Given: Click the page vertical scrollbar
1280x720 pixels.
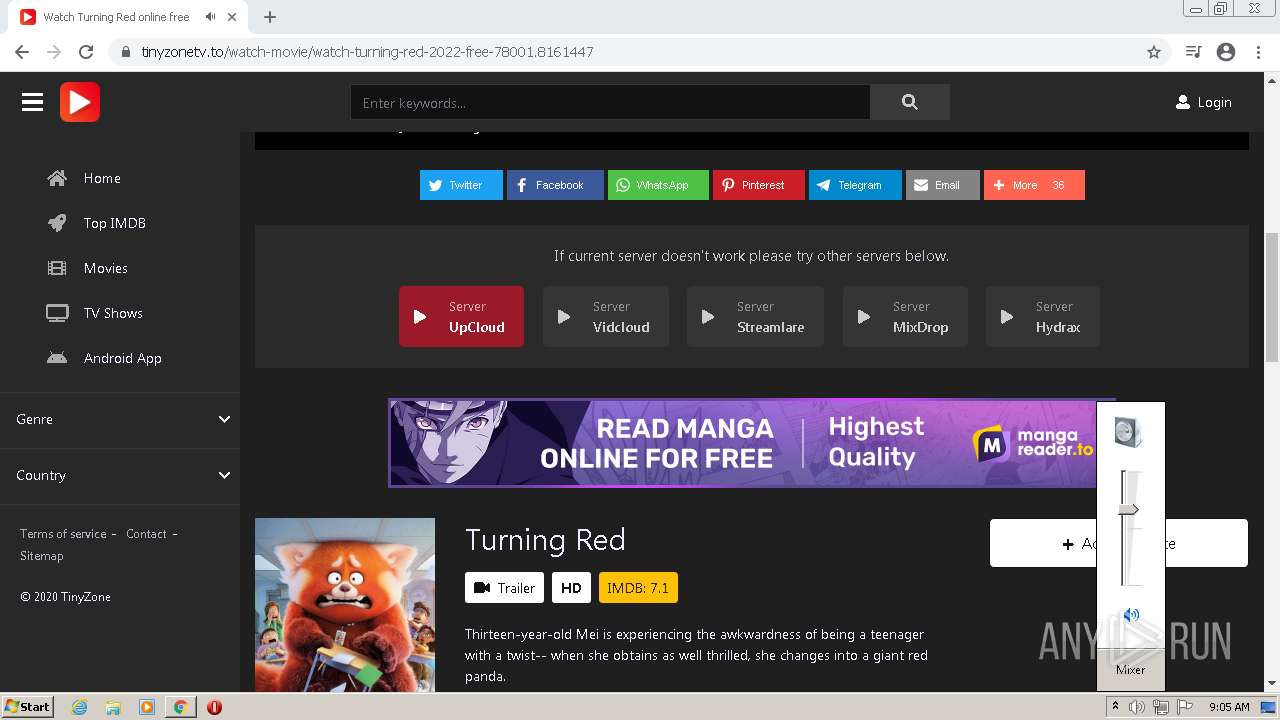Looking at the screenshot, I should click(x=1272, y=297).
